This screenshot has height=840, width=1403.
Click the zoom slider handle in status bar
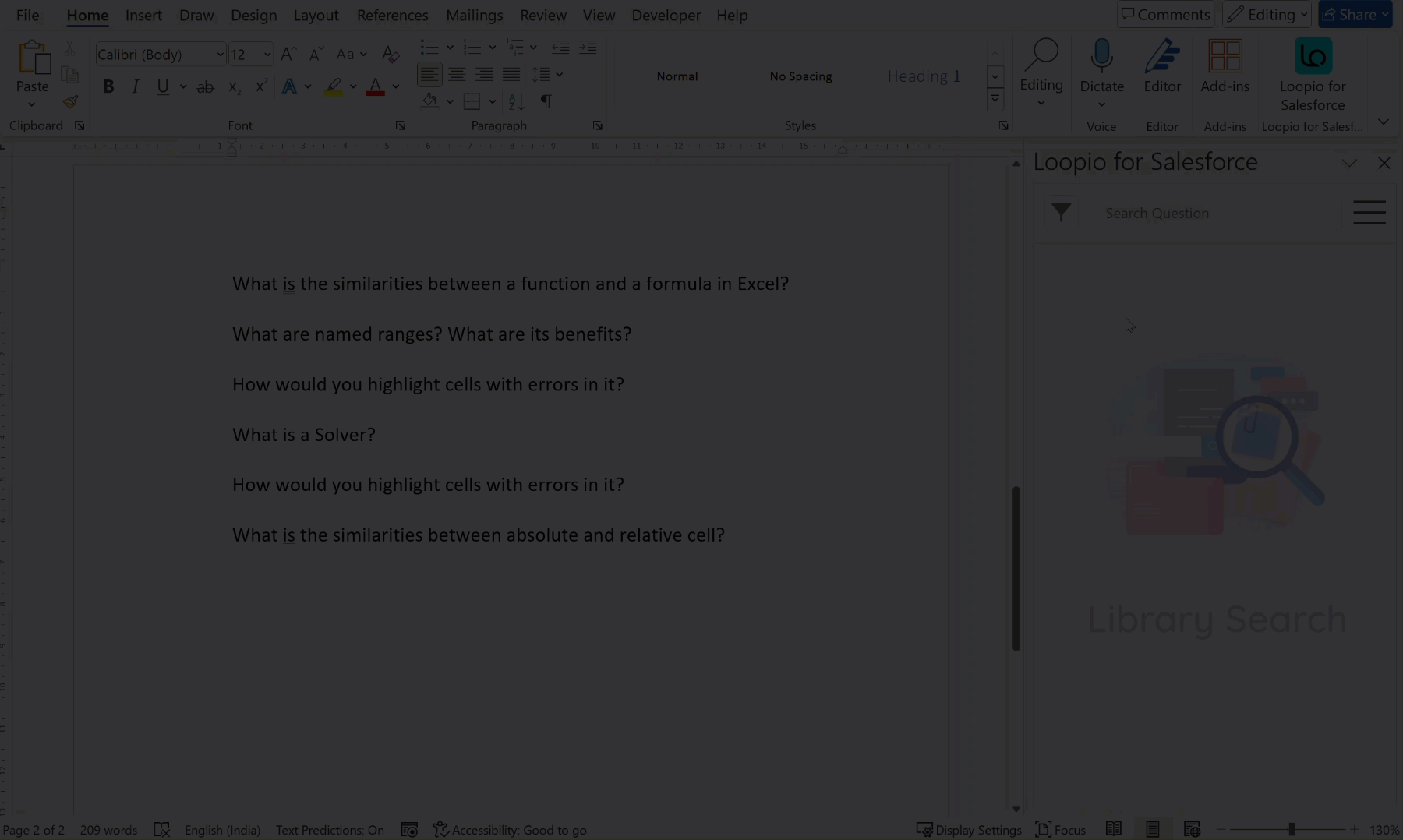[x=1291, y=829]
